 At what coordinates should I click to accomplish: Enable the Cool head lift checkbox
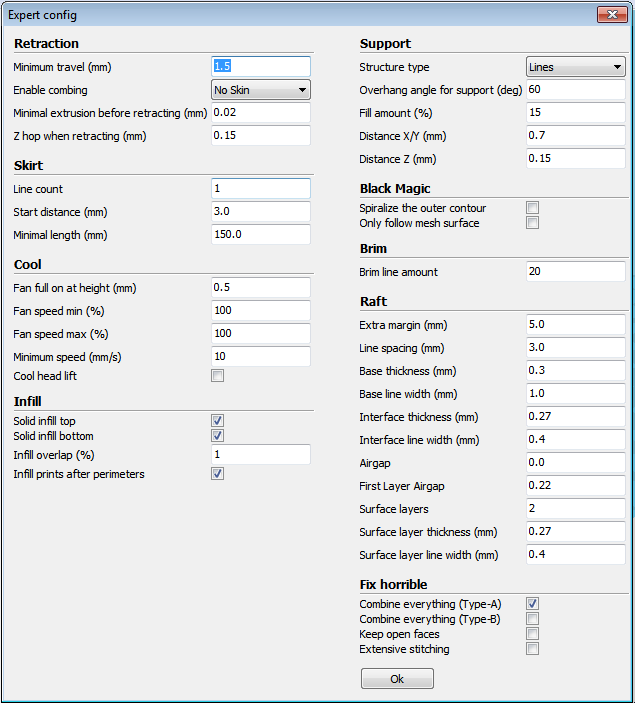pos(217,376)
